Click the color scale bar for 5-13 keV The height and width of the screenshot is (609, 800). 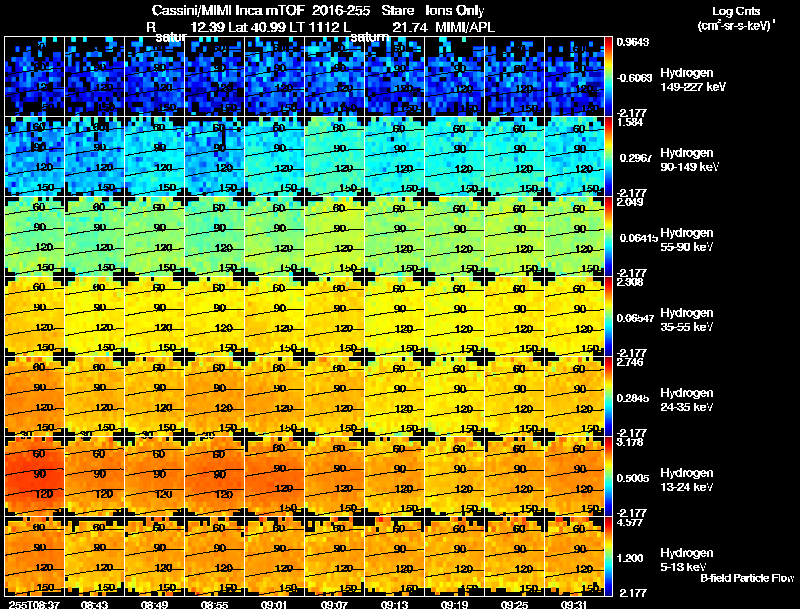[x=608, y=557]
